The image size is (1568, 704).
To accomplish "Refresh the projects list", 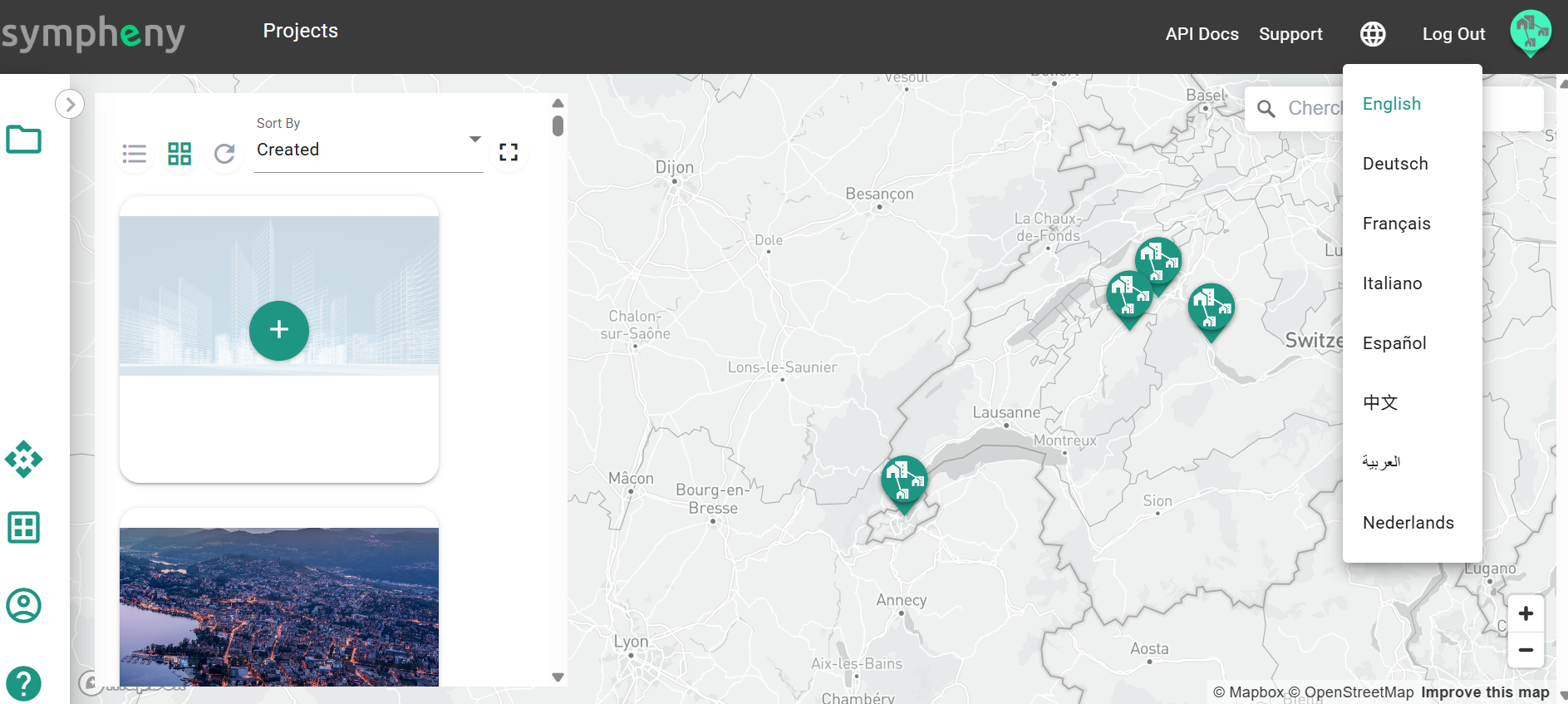I will coord(224,154).
